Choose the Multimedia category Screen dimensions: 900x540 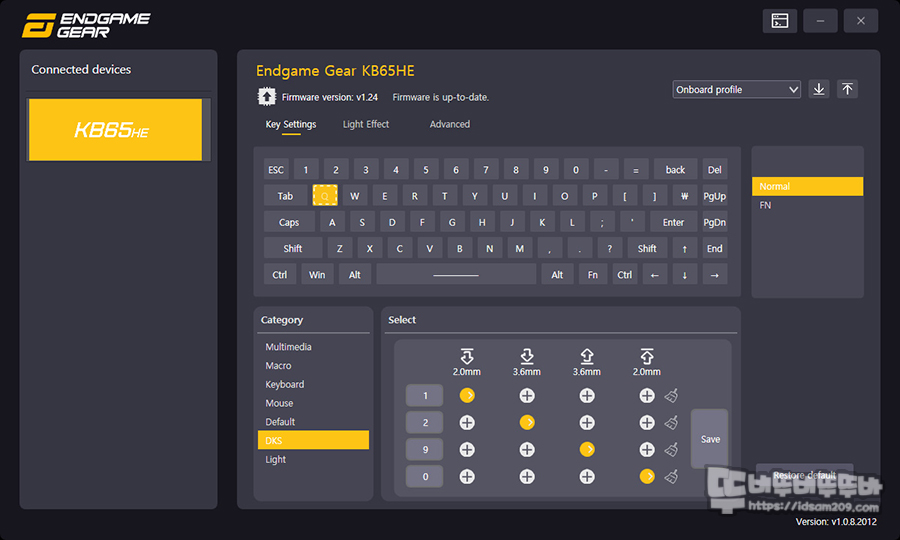[313, 347]
